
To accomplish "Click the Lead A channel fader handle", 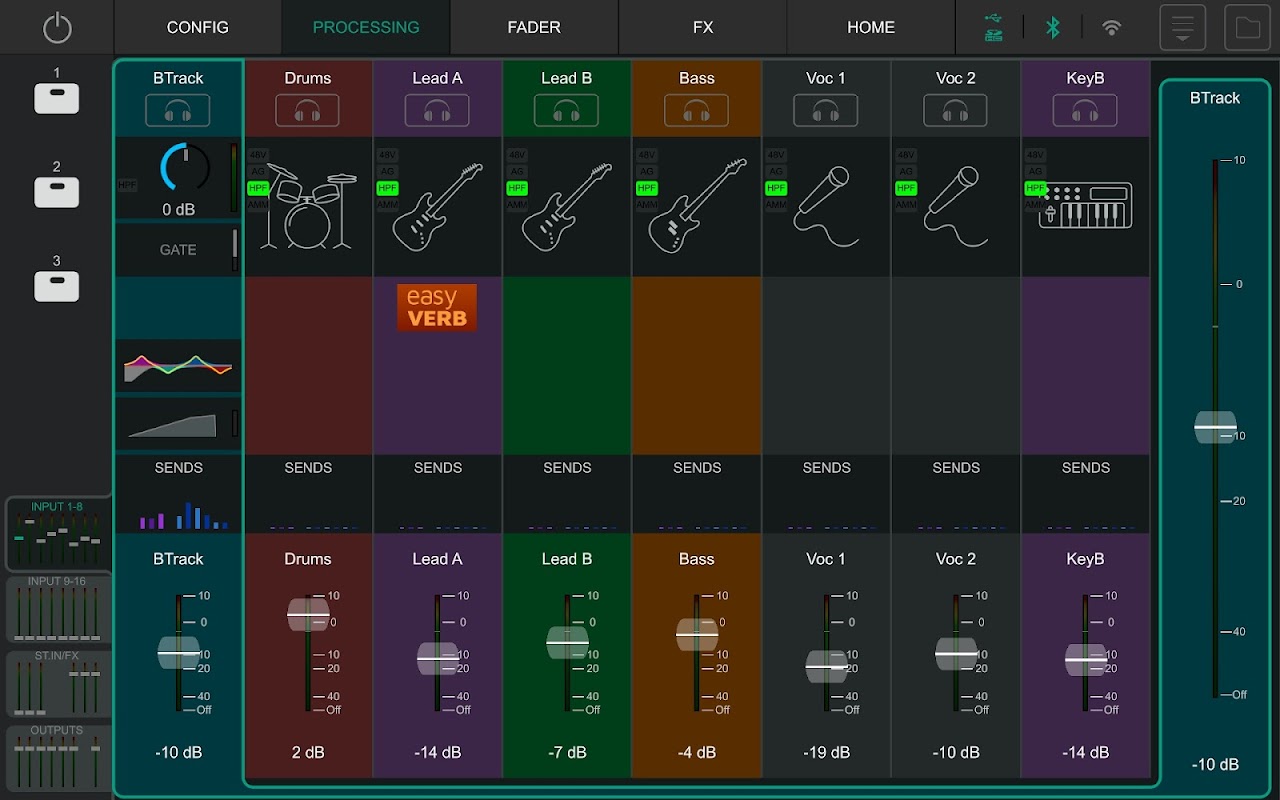I will [x=438, y=658].
